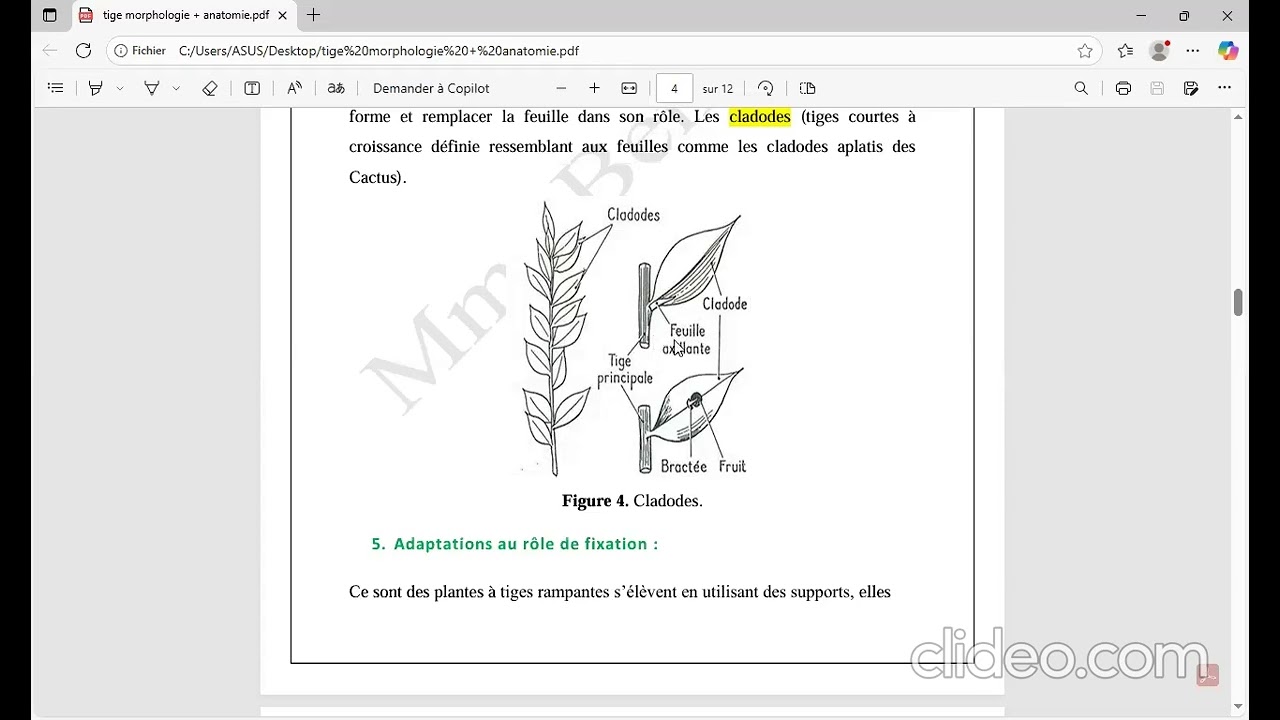This screenshot has height=720, width=1280.
Task: Expand highlighter color options
Action: (120, 88)
